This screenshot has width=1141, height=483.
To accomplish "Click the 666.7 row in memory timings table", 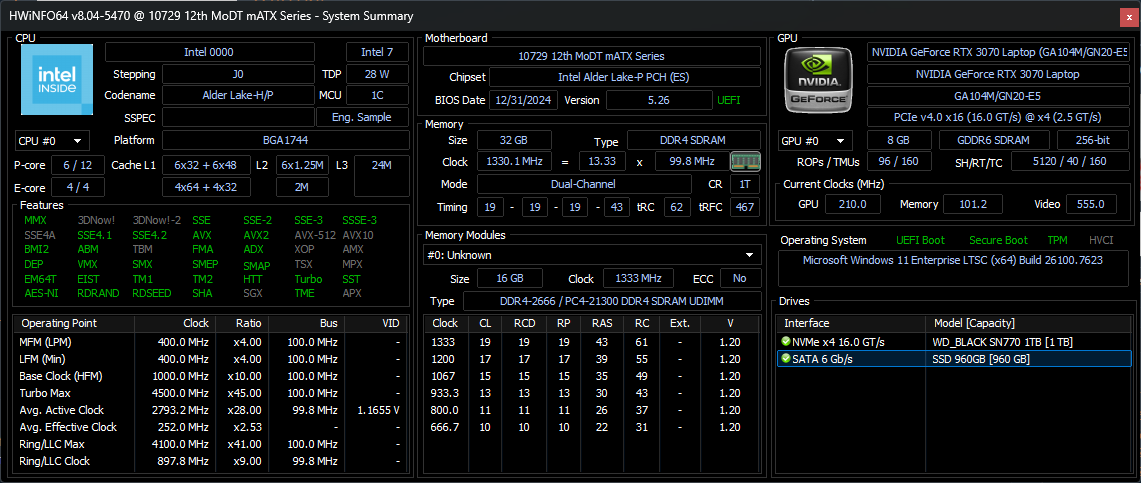I will (x=592, y=427).
